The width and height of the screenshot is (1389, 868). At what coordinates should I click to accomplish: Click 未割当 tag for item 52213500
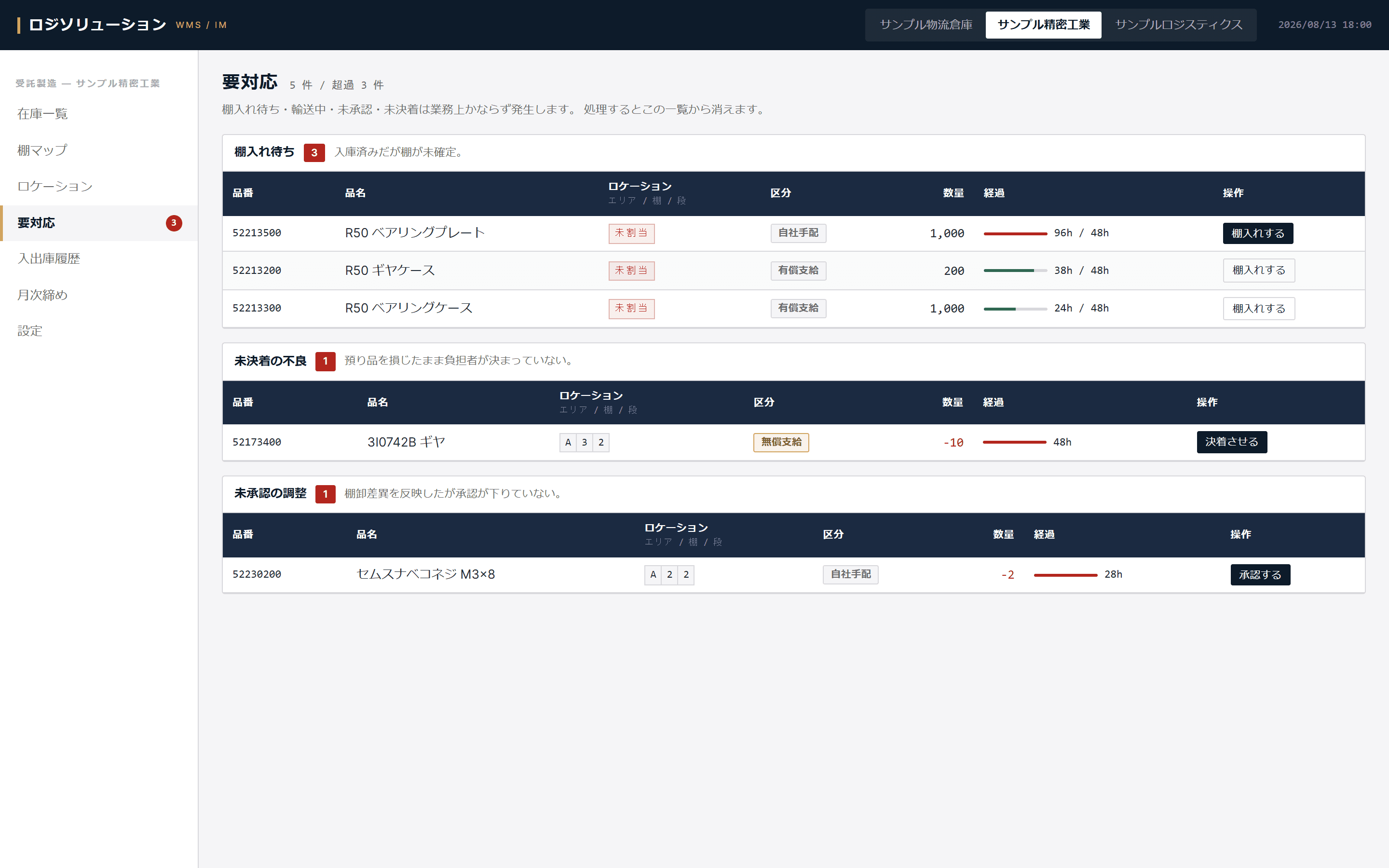631,233
